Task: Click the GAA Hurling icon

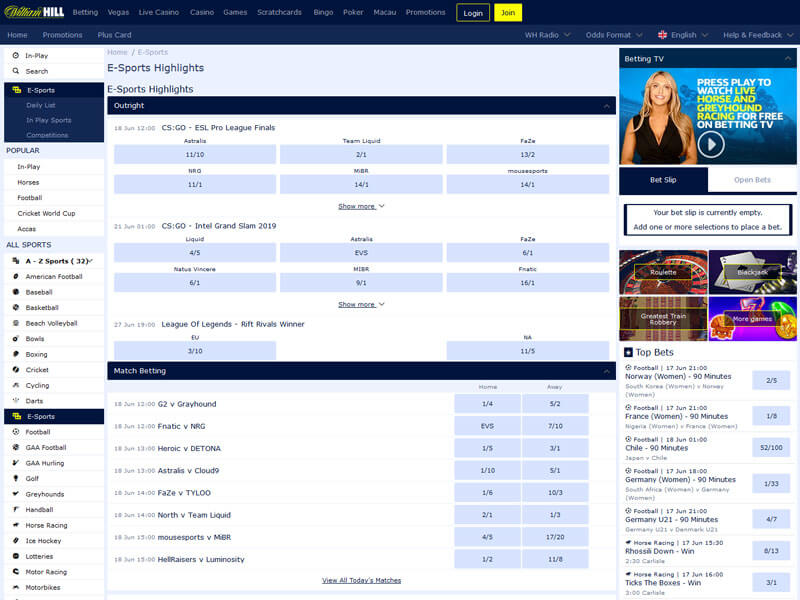Action: point(16,463)
